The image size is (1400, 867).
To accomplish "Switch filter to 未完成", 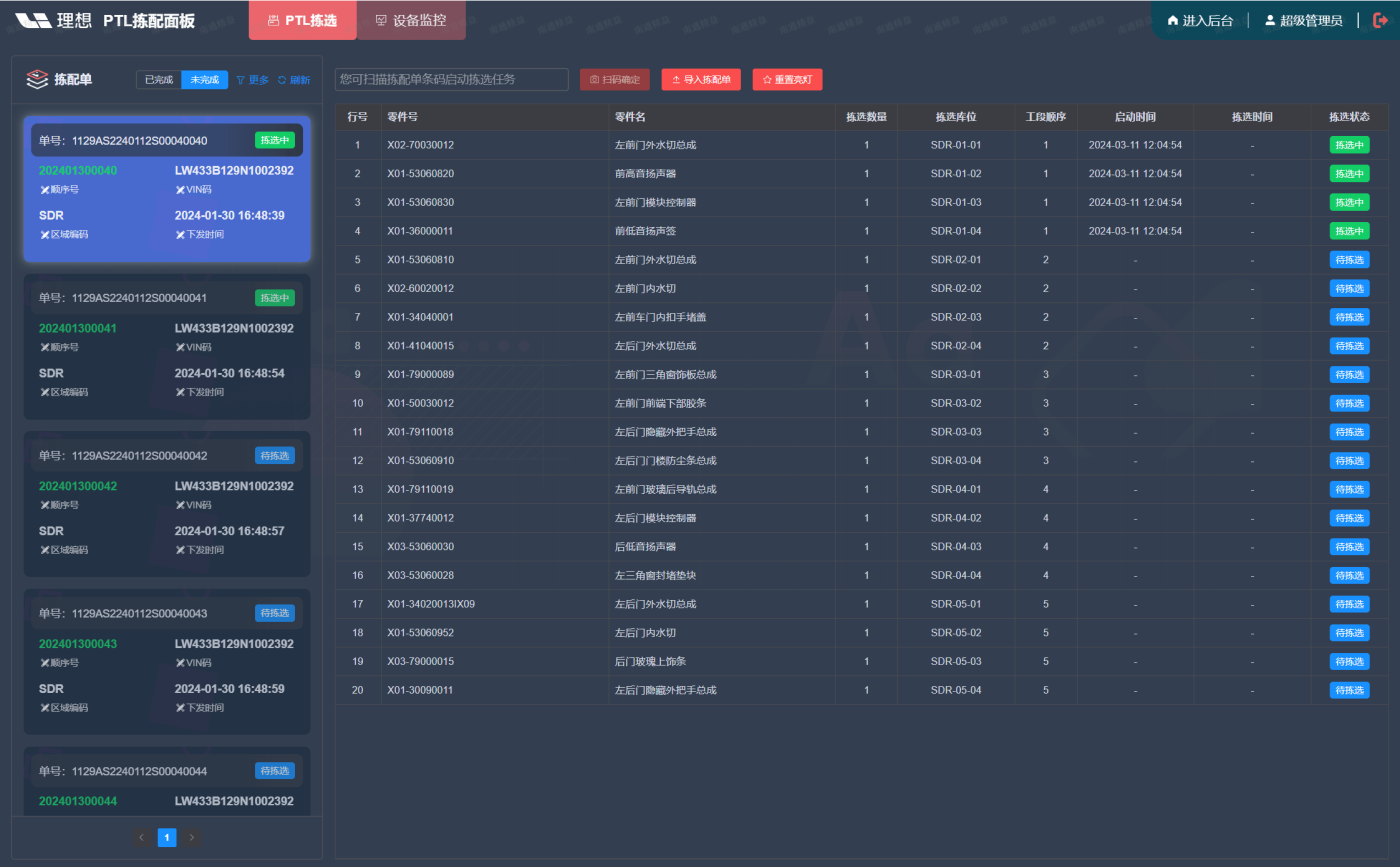I will (x=205, y=80).
